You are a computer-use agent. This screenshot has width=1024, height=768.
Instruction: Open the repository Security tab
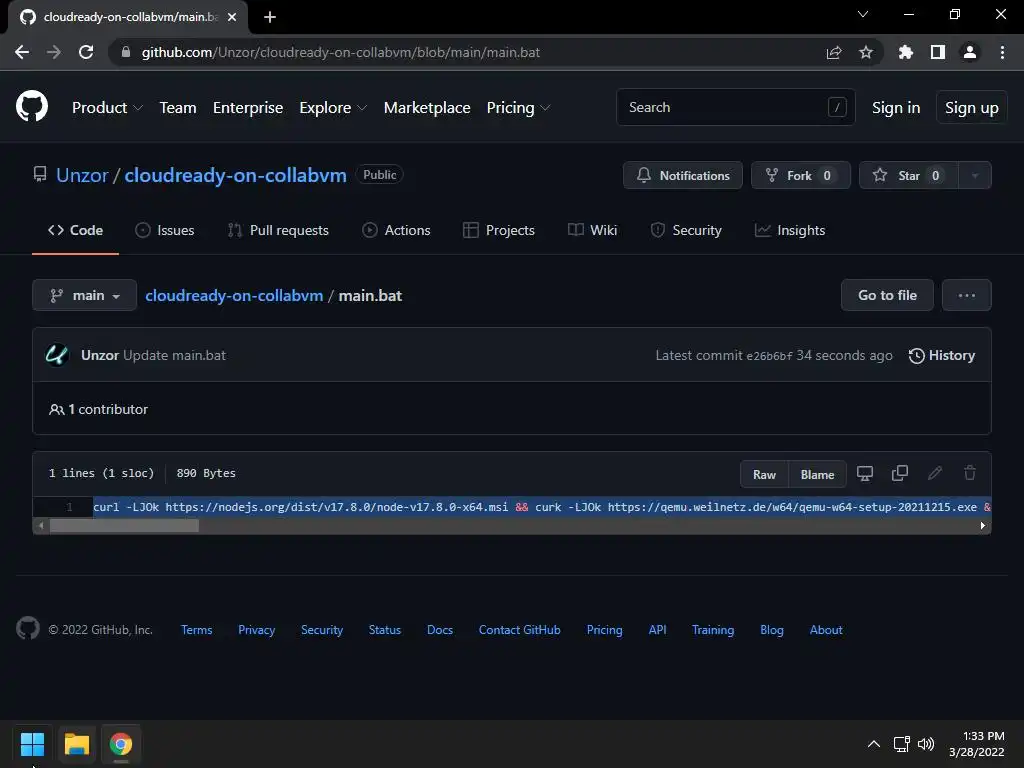pos(686,231)
